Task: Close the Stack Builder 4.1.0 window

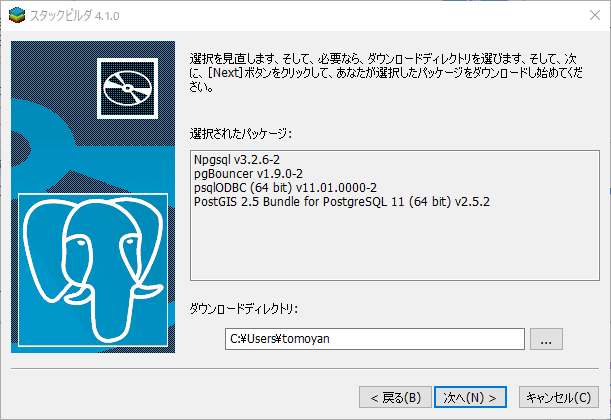Action: [595, 15]
